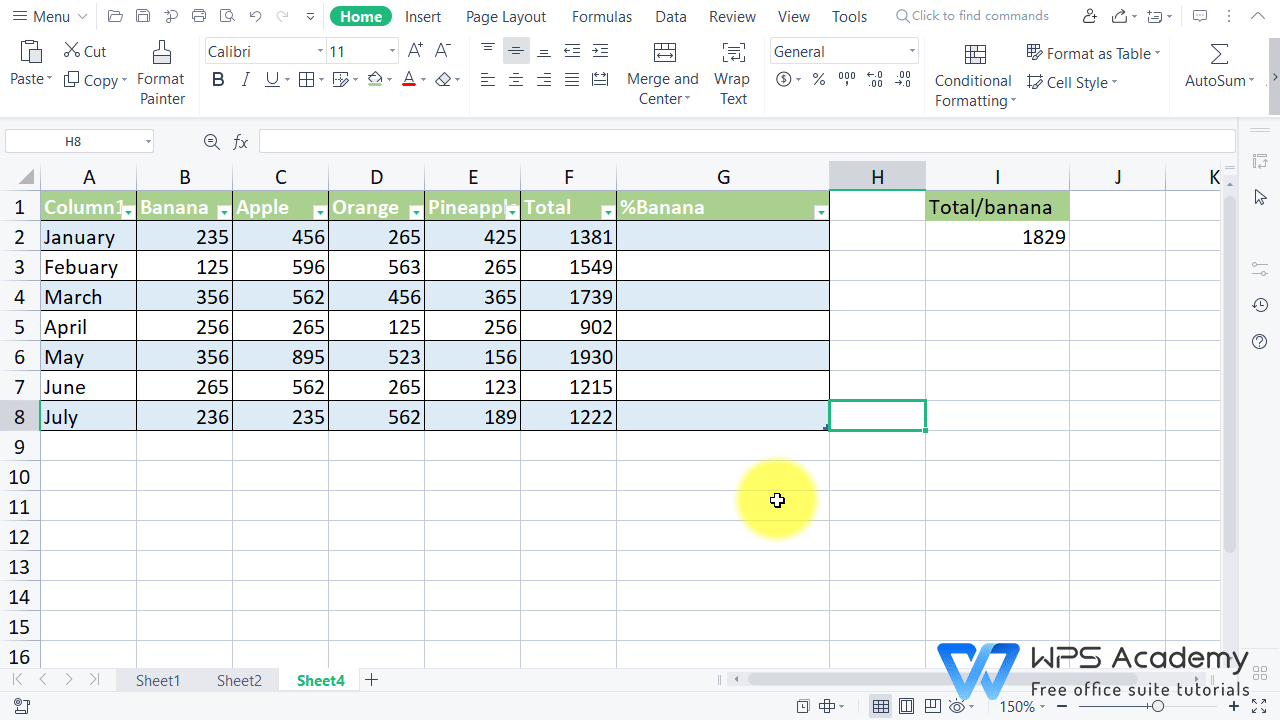Viewport: 1280px width, 720px height.
Task: Open the General number format dropdown
Action: 910,50
